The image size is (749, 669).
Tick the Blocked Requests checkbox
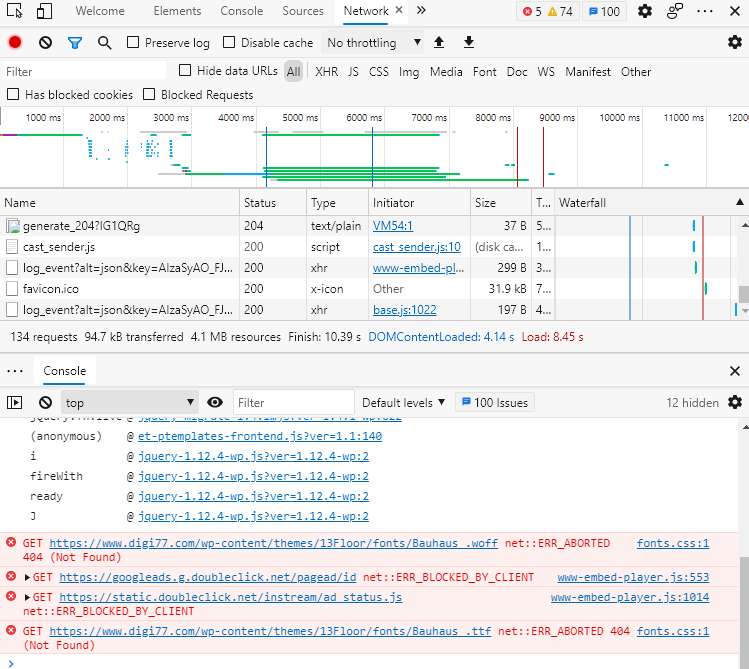(150, 95)
